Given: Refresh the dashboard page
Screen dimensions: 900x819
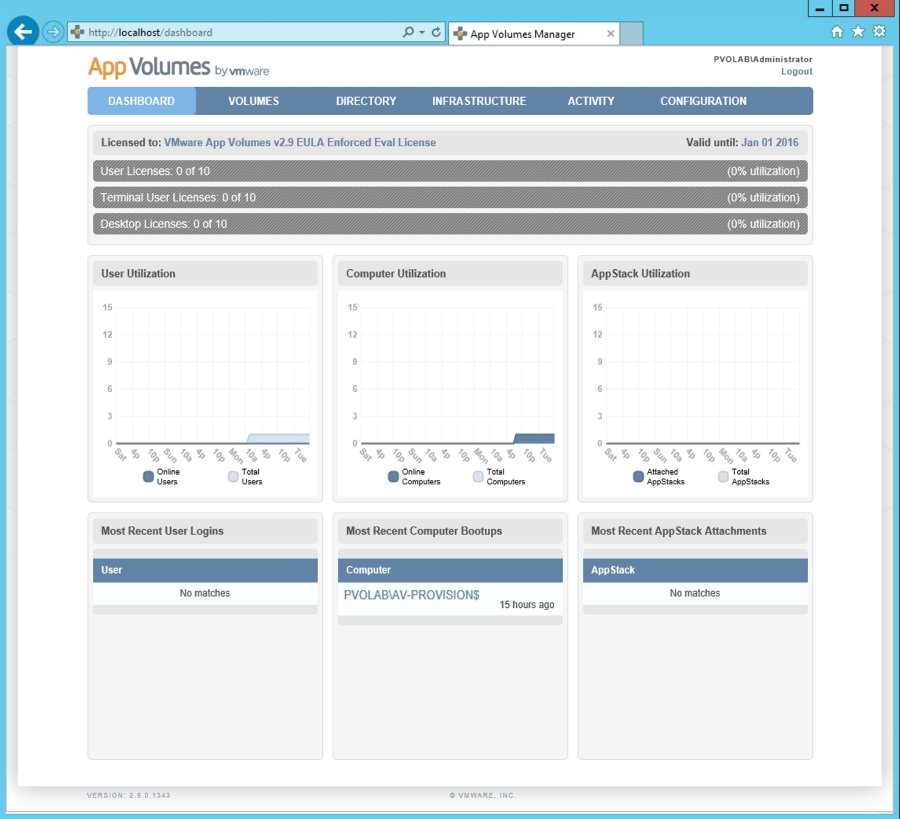Looking at the screenshot, I should tap(436, 32).
